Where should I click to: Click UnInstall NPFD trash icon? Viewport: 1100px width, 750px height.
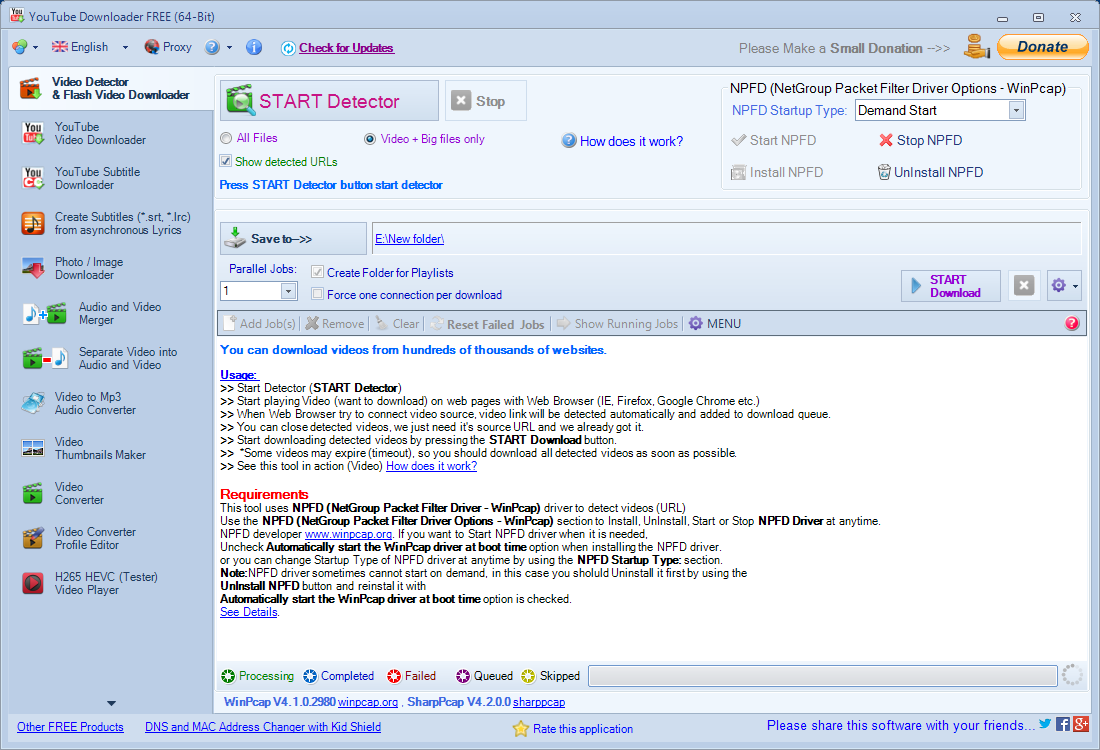[884, 172]
